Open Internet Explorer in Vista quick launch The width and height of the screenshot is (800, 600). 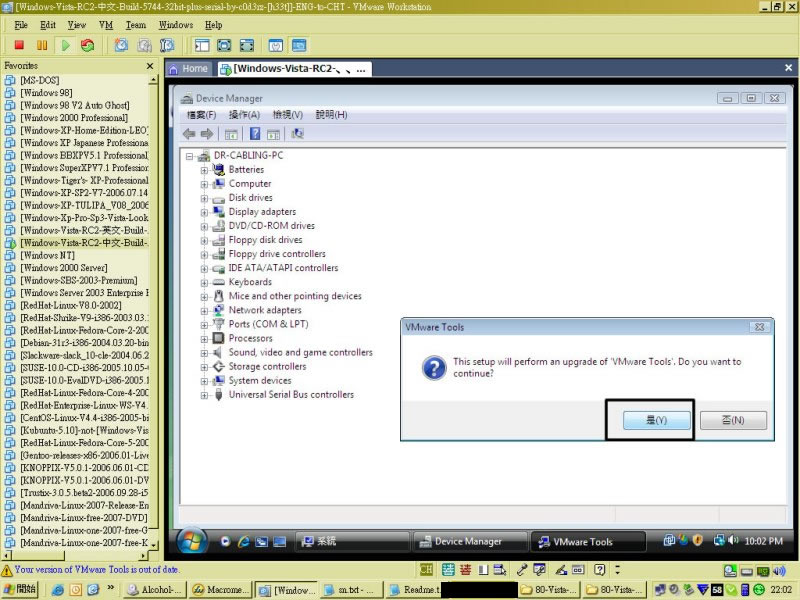243,541
